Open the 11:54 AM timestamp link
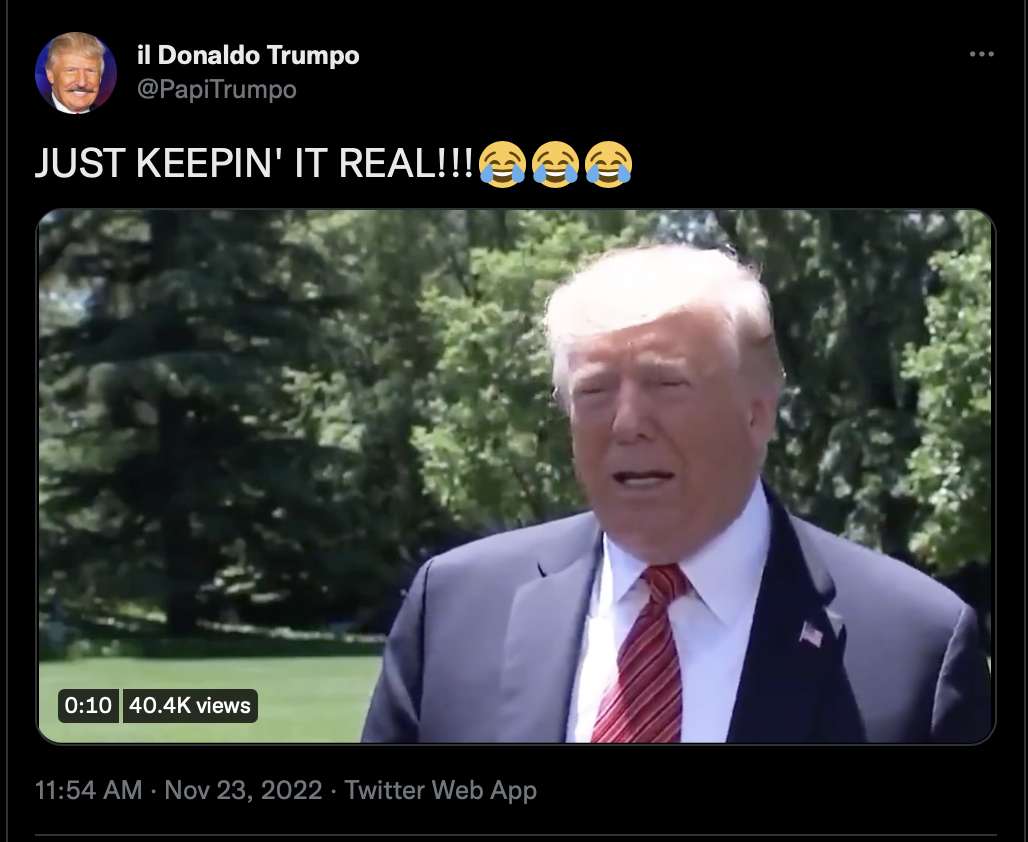This screenshot has height=842, width=1028. point(89,790)
